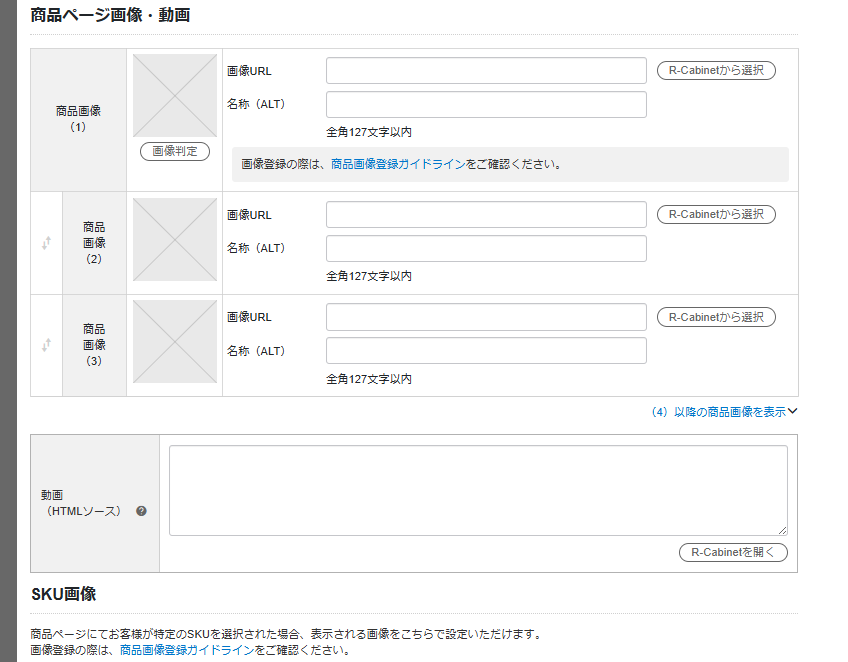Click R-Cabinetから選択 for 商品画像（3）
The image size is (848, 662).
click(716, 317)
